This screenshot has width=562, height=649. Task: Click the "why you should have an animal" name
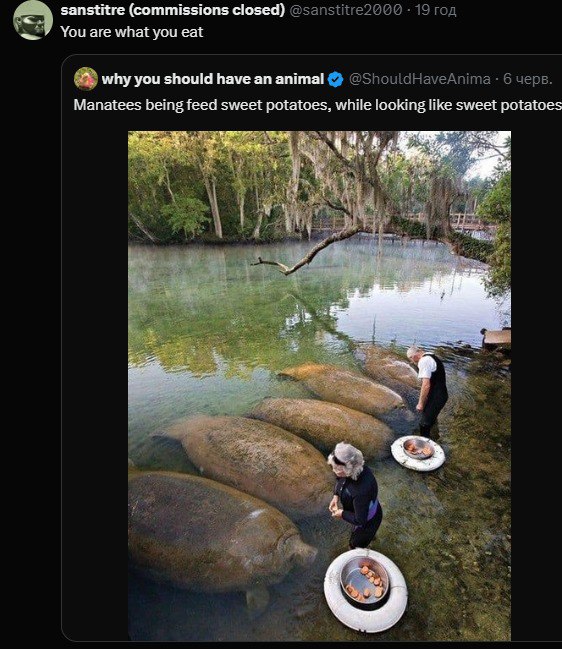point(212,79)
